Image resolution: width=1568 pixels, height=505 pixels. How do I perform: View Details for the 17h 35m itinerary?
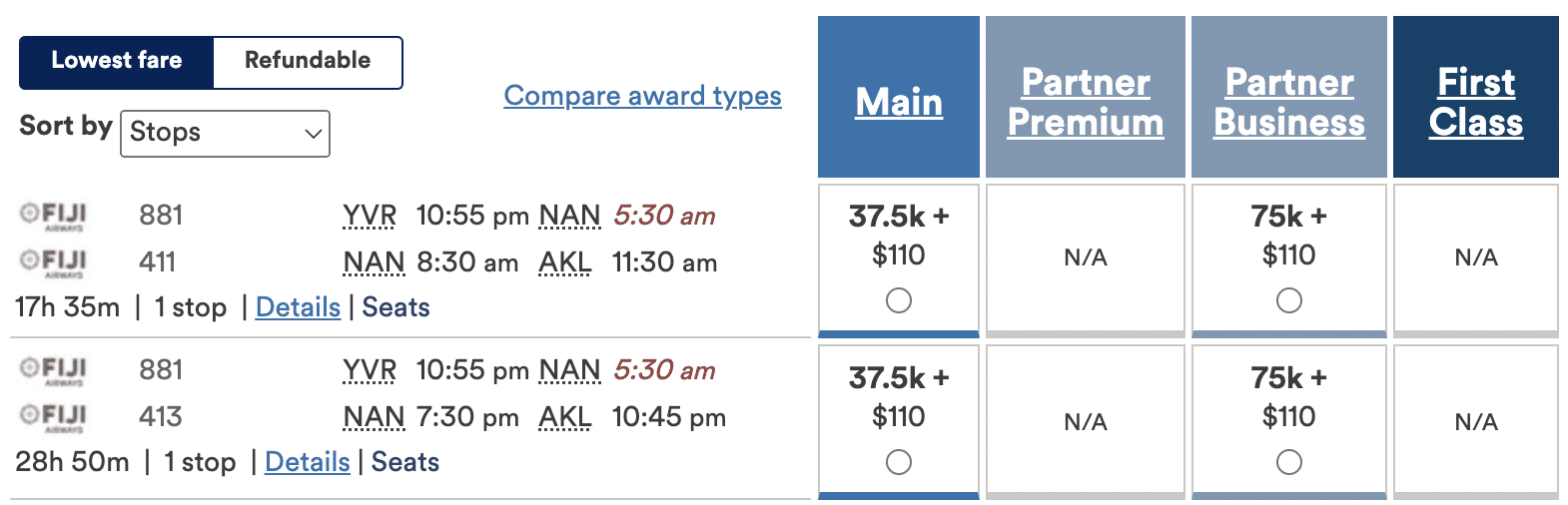click(x=298, y=307)
